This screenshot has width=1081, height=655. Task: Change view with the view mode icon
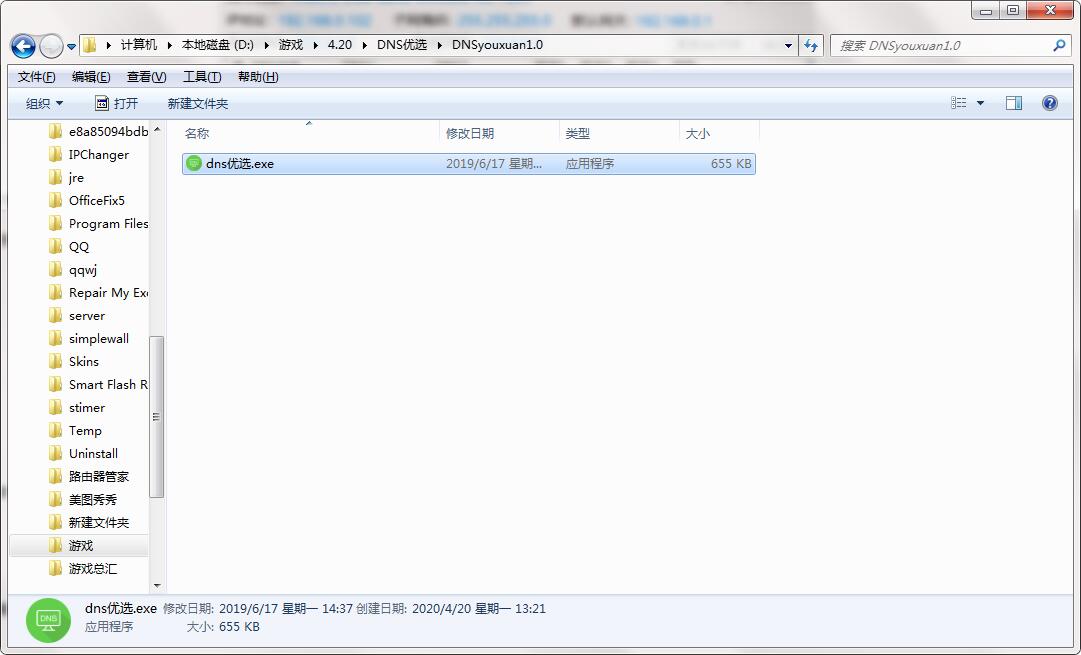[958, 103]
